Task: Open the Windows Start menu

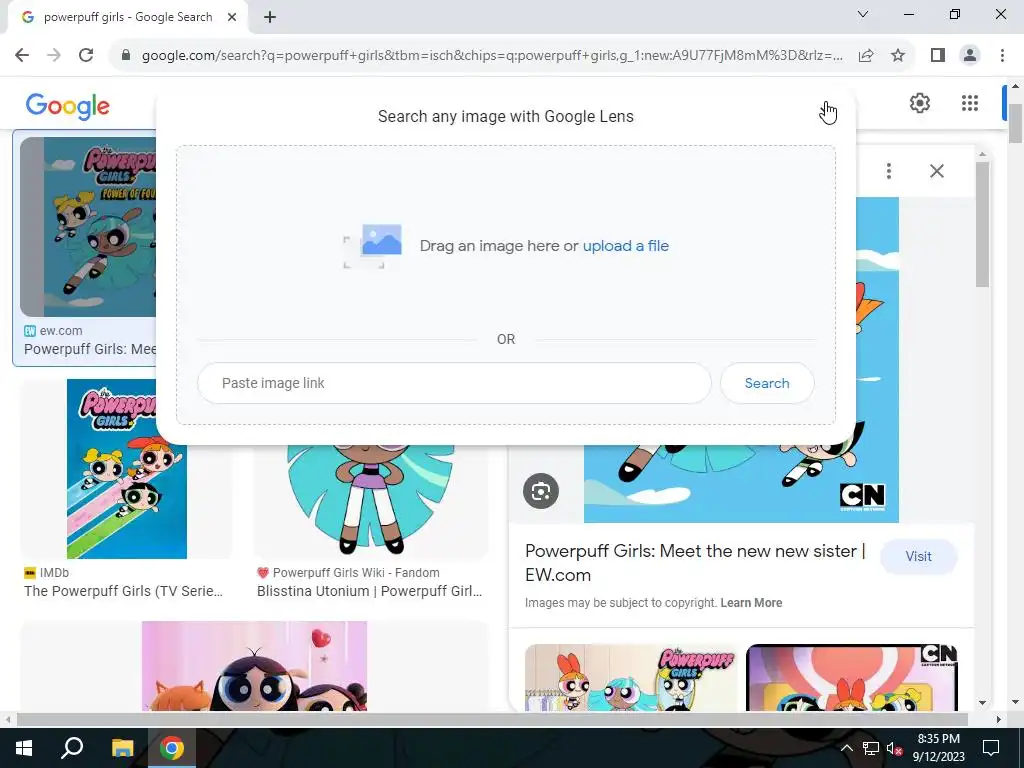Action: [x=24, y=748]
